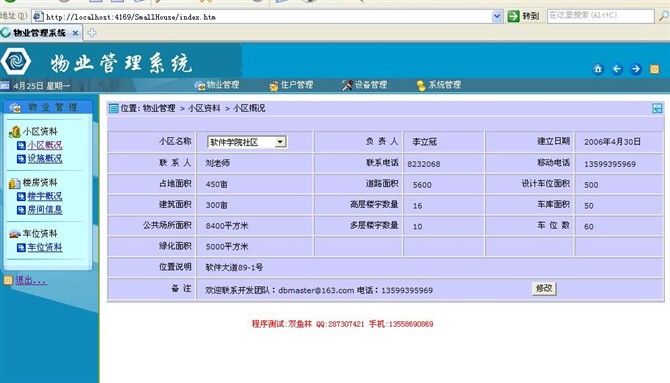Select the 物业管理系统 browser tab
This screenshot has height=383, width=670.
pos(39,32)
